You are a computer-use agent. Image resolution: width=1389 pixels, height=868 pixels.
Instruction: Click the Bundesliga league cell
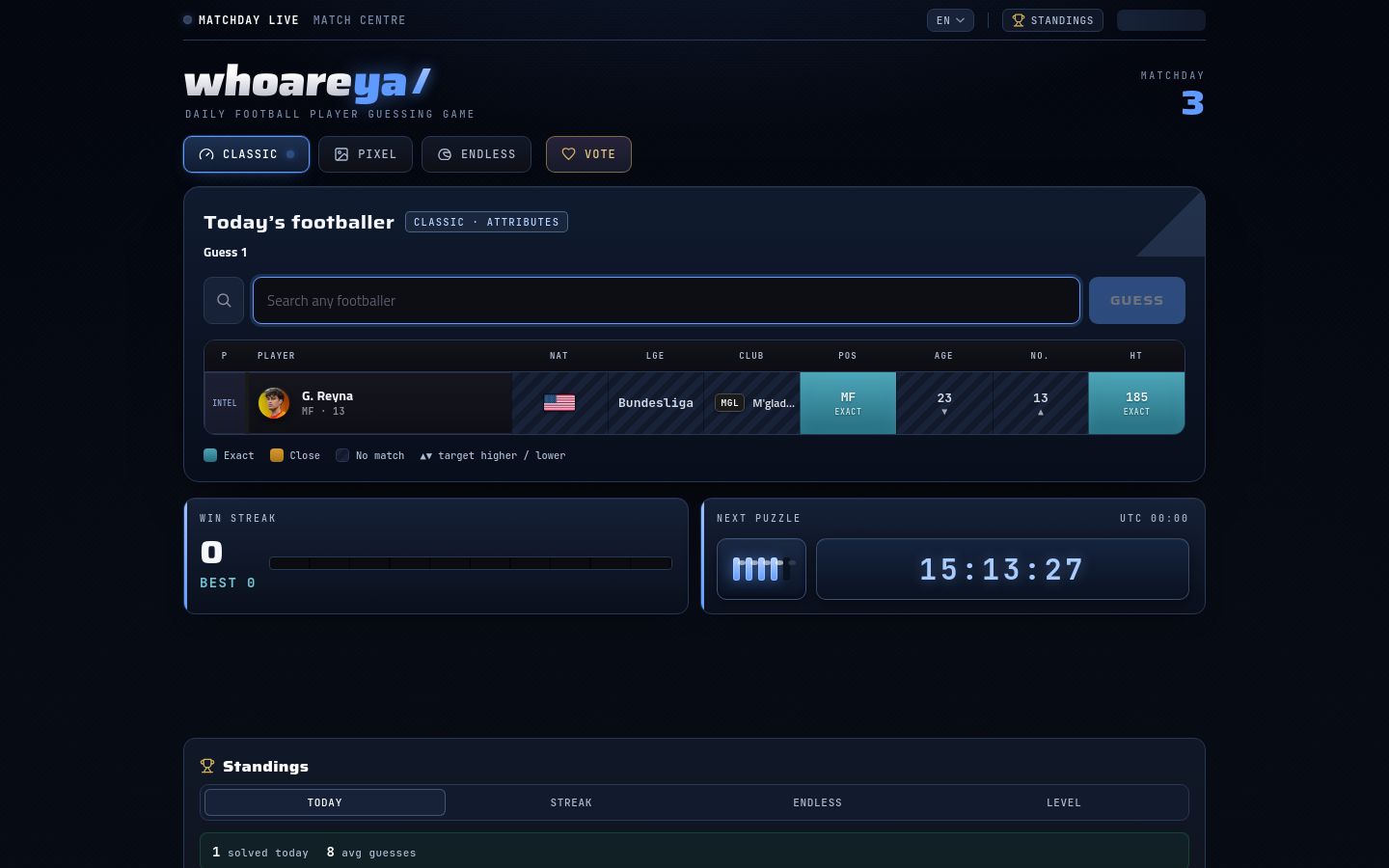pos(656,403)
